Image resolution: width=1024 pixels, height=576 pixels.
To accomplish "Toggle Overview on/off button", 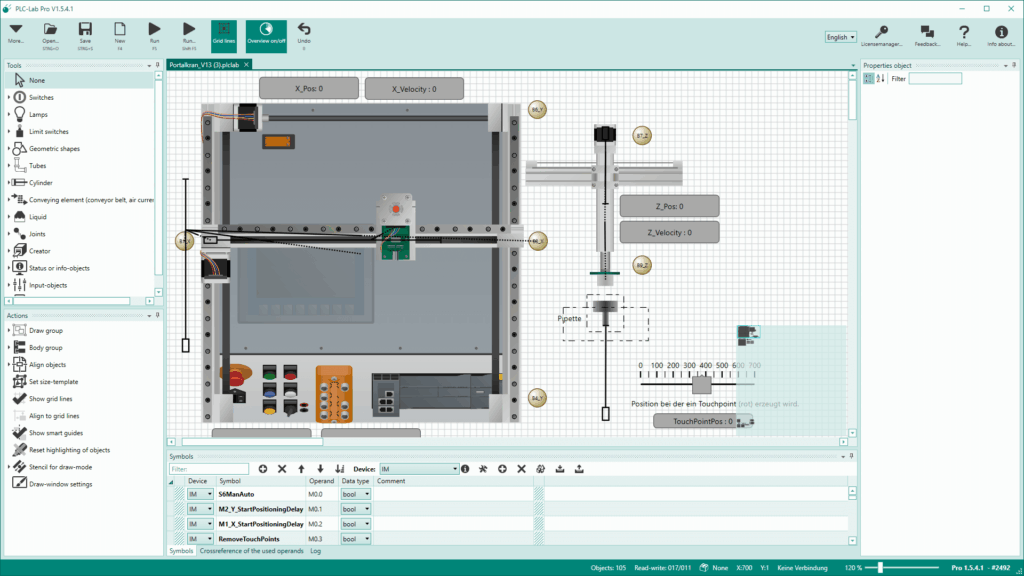I will coord(266,36).
